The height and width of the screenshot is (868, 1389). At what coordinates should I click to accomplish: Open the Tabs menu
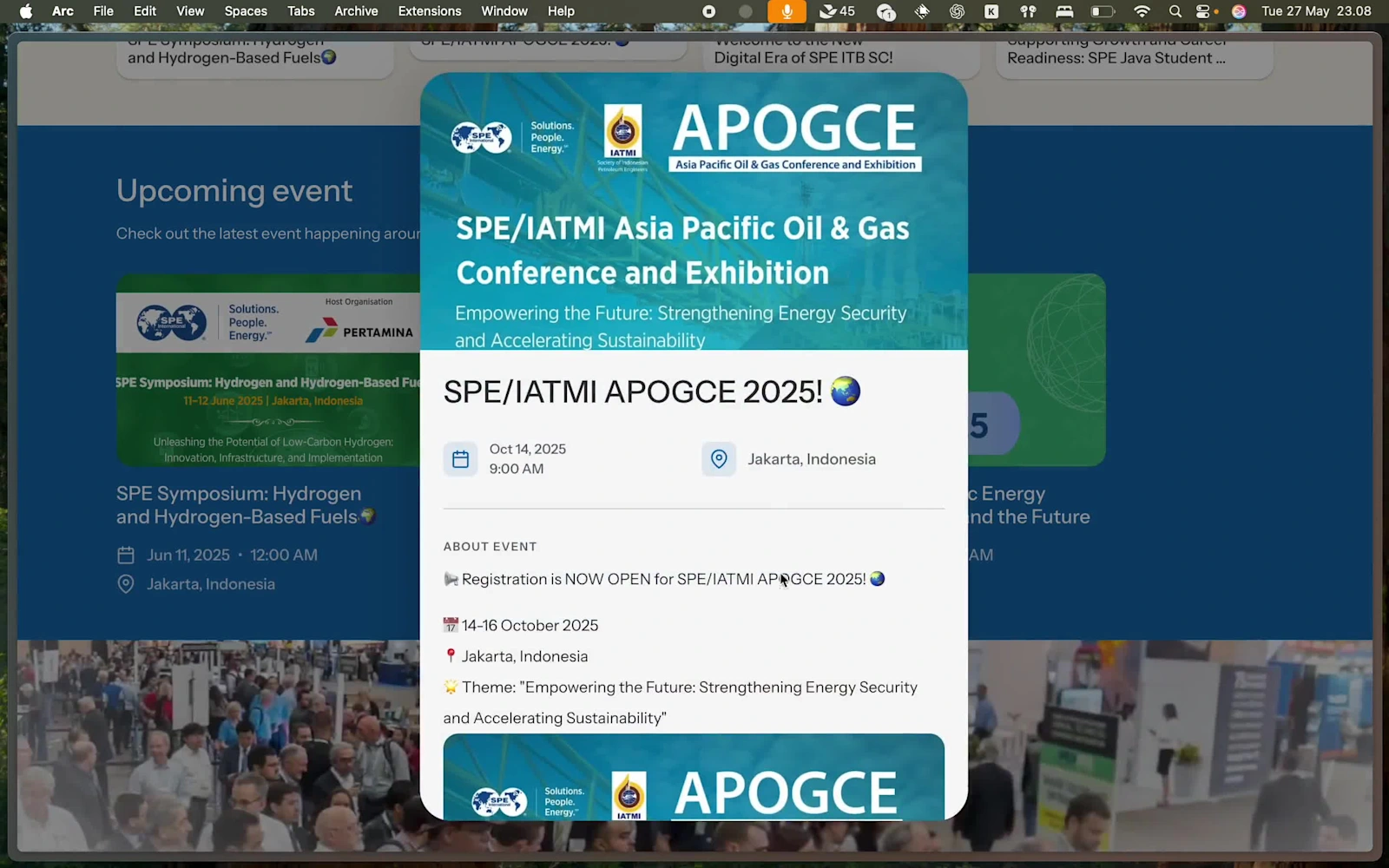(x=301, y=11)
